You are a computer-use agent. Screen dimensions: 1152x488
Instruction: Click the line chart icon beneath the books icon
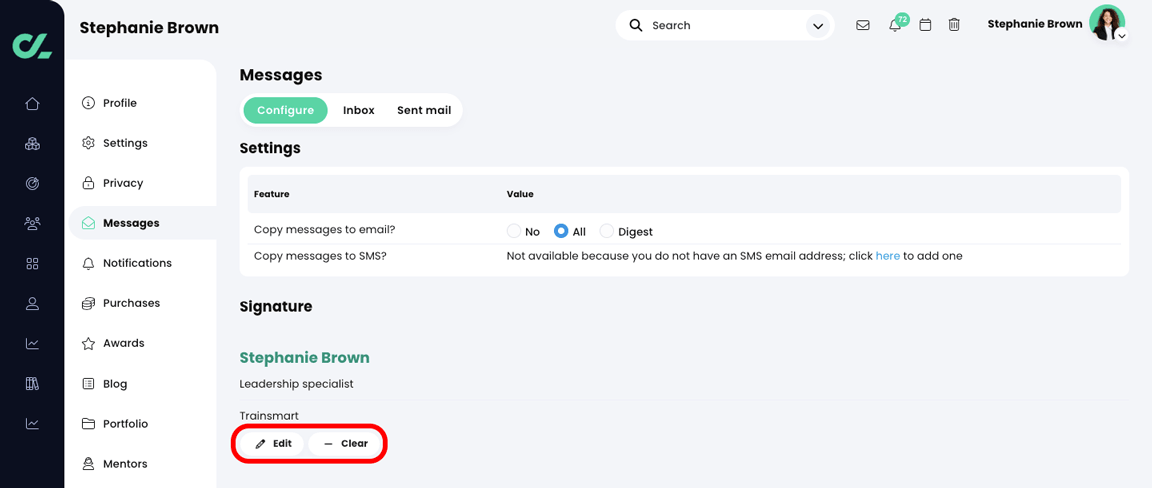click(x=32, y=423)
